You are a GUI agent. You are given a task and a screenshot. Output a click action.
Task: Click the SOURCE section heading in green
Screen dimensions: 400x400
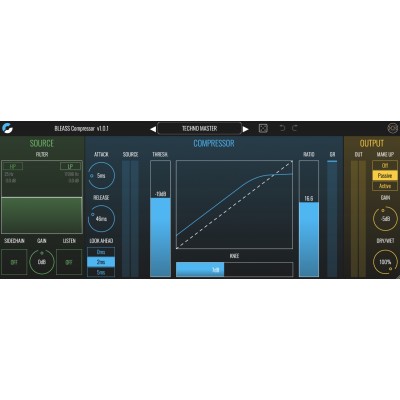tap(42, 144)
